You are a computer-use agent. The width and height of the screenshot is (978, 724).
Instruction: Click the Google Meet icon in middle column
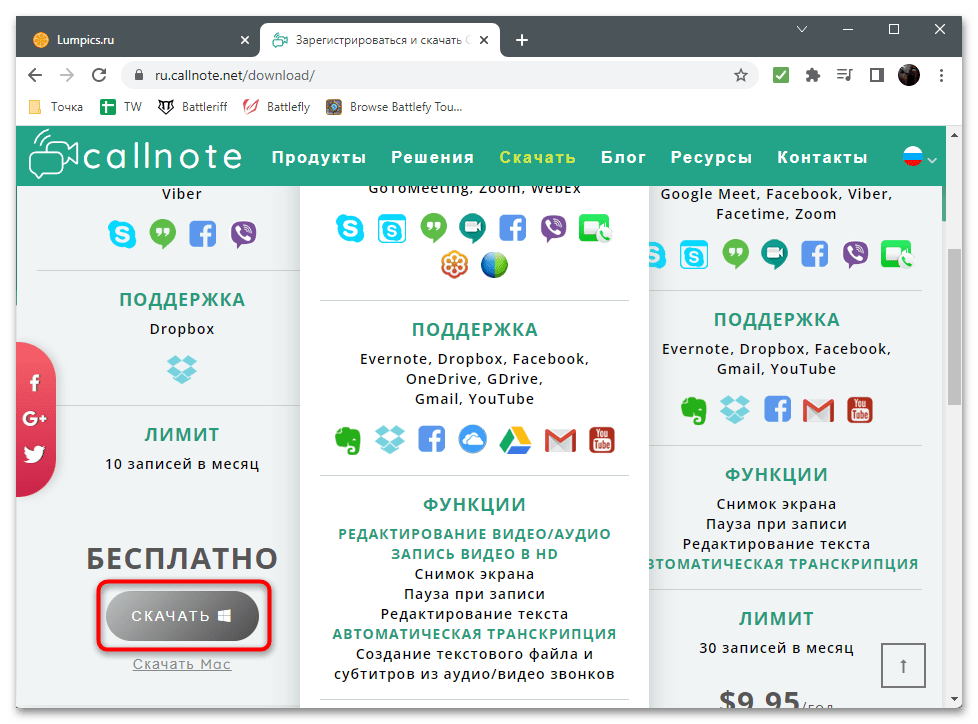coord(473,228)
